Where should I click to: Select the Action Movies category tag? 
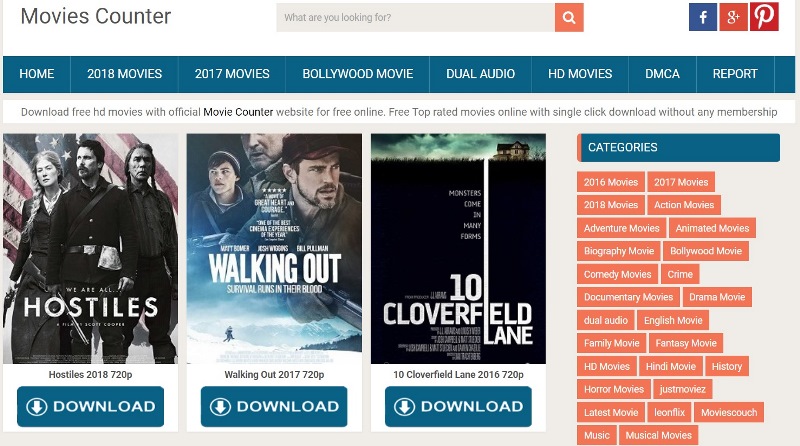[x=684, y=205]
